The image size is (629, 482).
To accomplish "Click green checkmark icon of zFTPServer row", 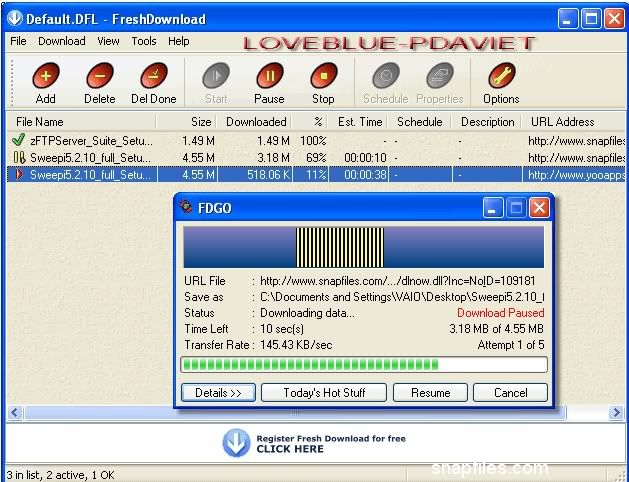I will 18,140.
